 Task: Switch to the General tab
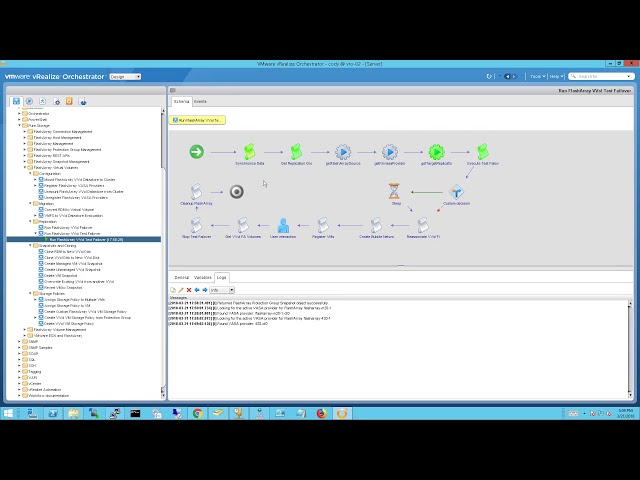[x=182, y=278]
